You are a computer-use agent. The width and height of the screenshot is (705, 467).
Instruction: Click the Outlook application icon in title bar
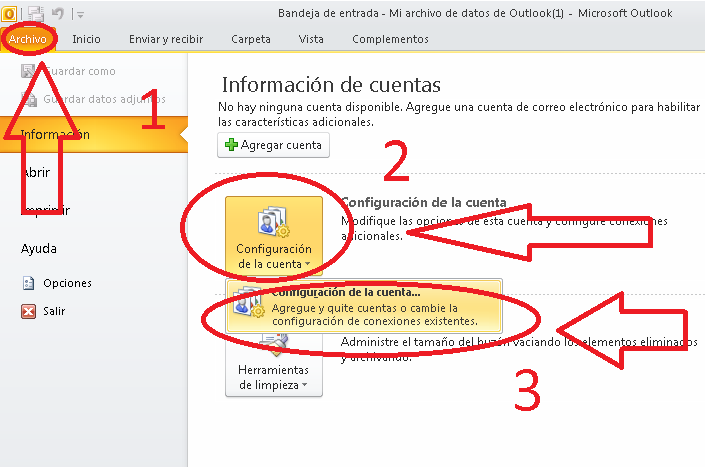click(10, 14)
